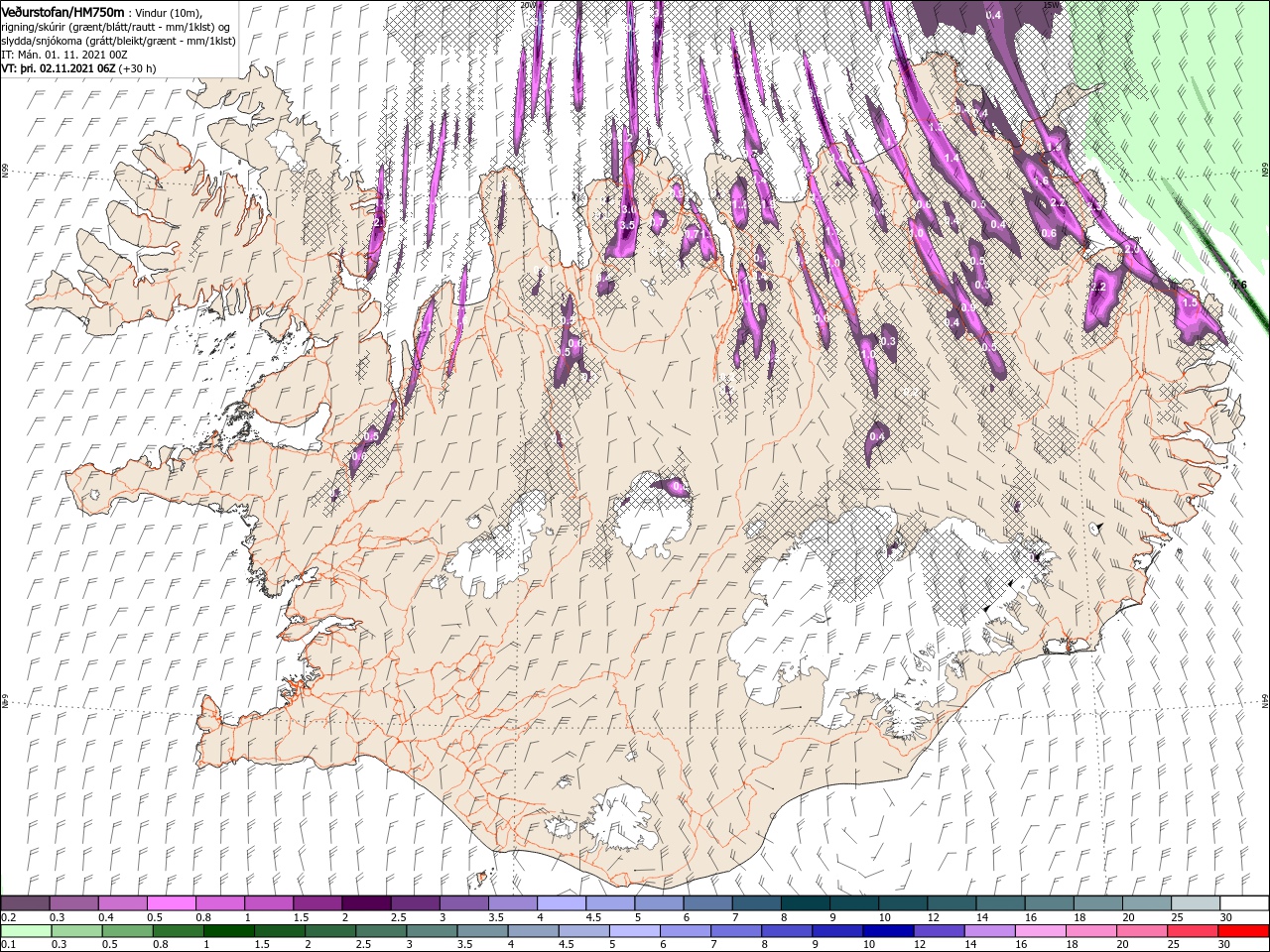Select light pink lower swatch between 16 and 18
1270x952 pixels.
coord(1040,931)
